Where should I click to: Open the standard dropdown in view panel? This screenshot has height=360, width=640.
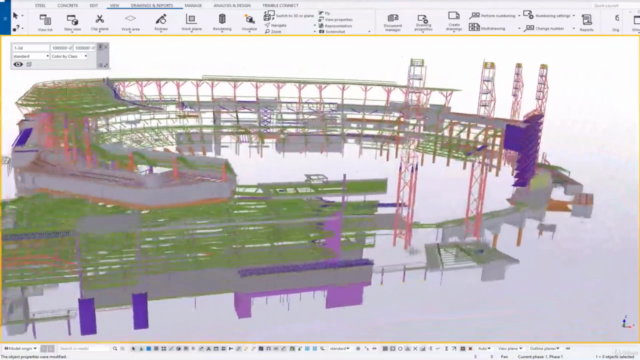tap(31, 56)
